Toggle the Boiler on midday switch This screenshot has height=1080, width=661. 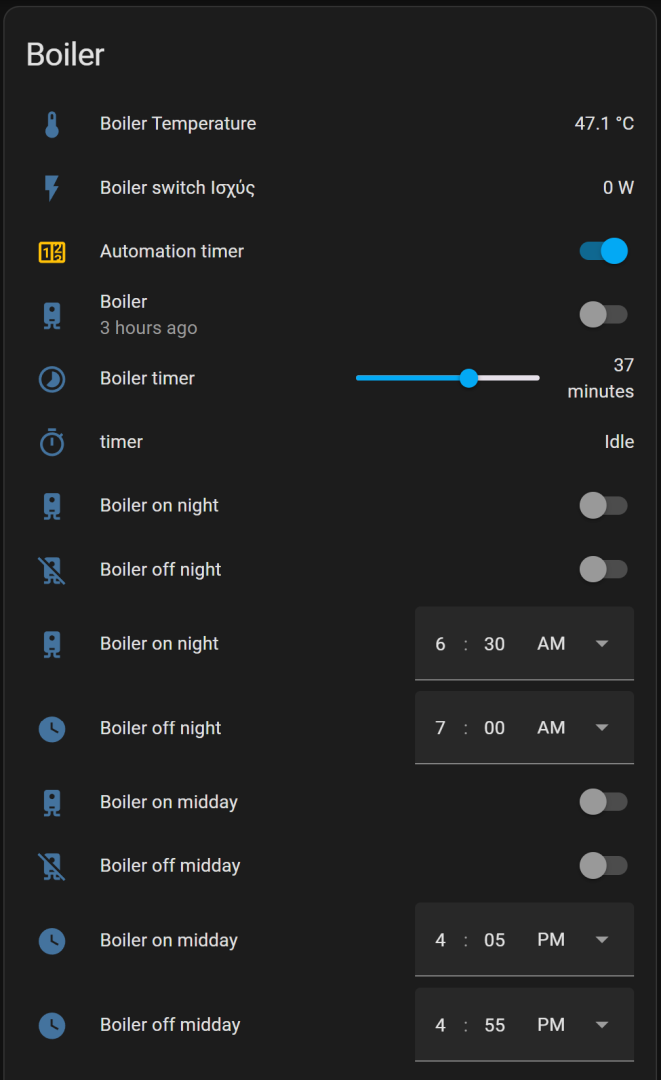point(604,802)
